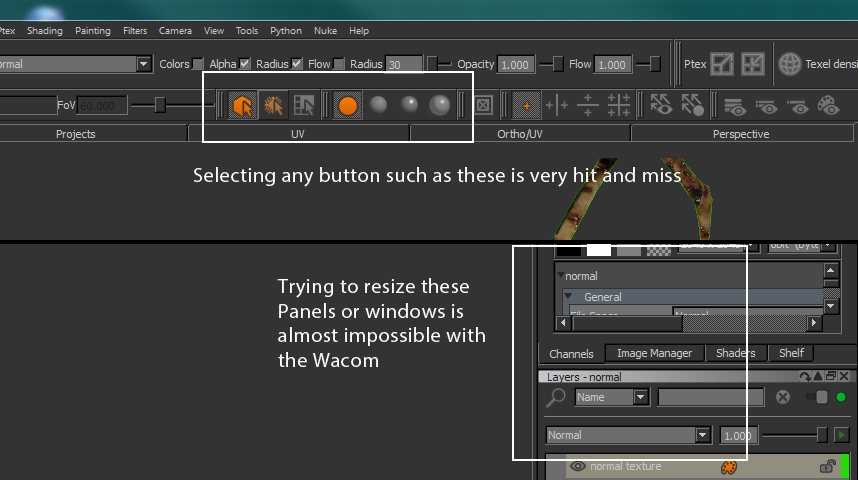Select the face selection mode icon

tap(304, 105)
